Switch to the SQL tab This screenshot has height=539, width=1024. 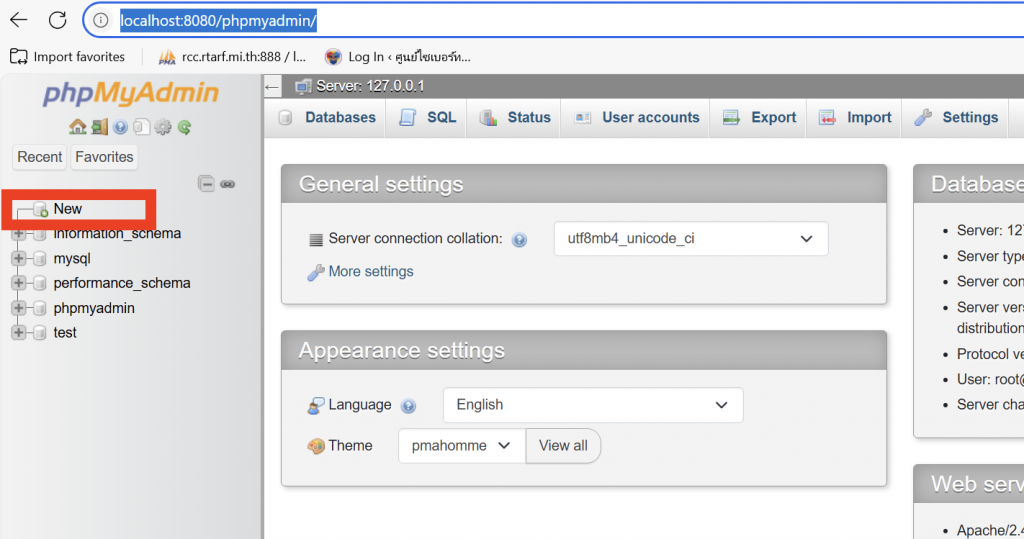tap(428, 118)
